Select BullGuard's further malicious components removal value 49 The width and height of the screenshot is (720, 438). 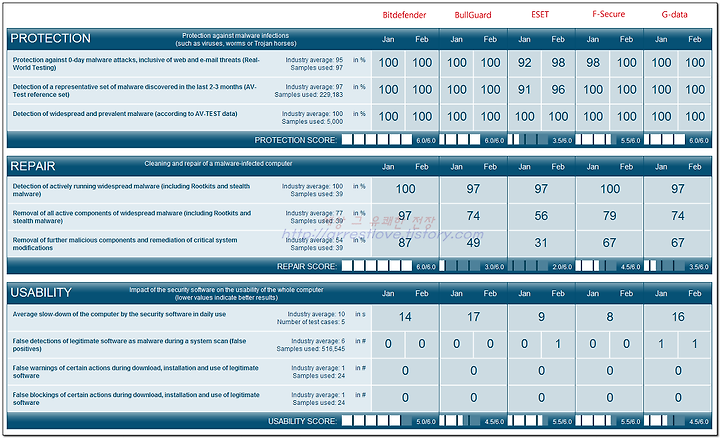[x=473, y=242]
